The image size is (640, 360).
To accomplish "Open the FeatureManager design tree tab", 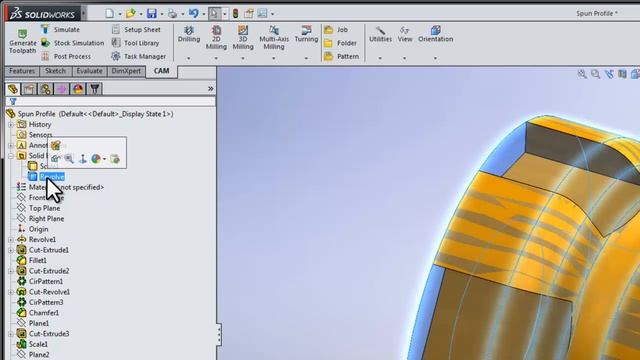I will 13,89.
